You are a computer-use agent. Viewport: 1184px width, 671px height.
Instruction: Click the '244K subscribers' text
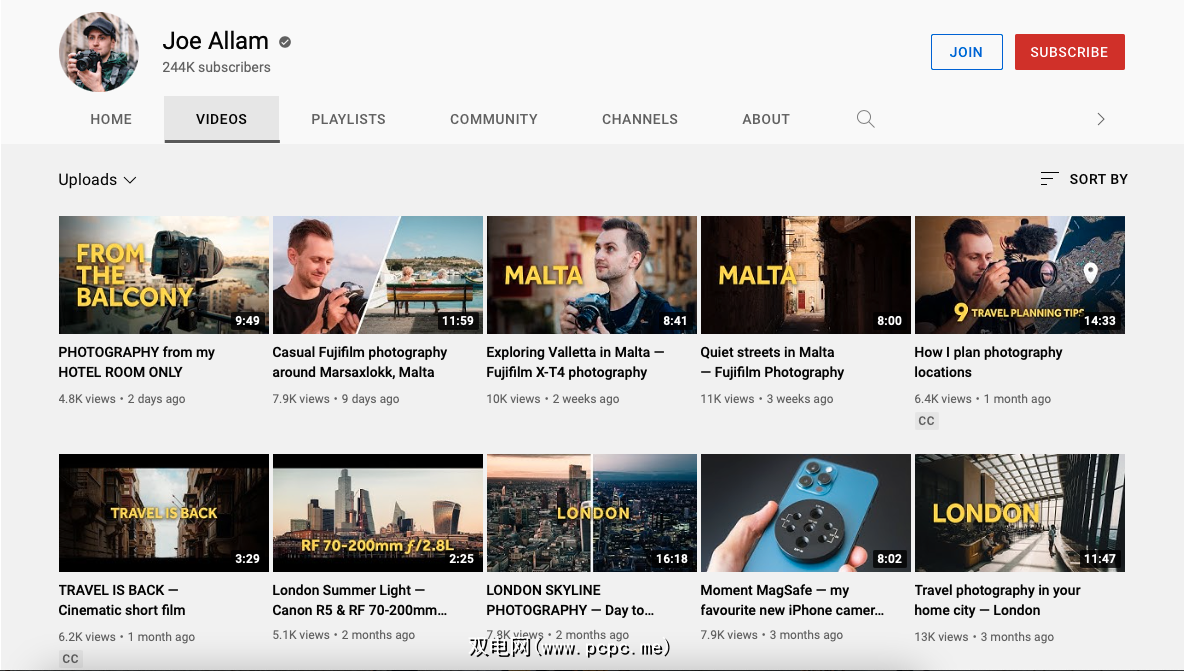(x=216, y=67)
